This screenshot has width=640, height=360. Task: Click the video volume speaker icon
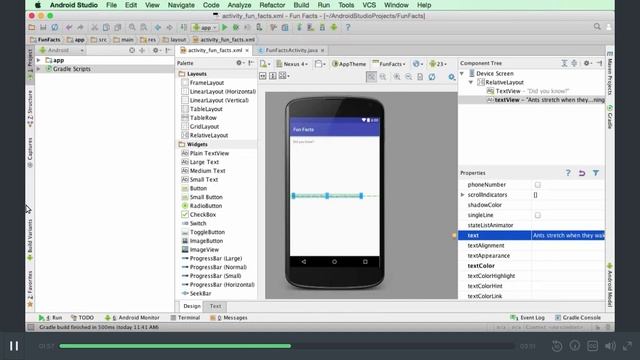[610, 346]
